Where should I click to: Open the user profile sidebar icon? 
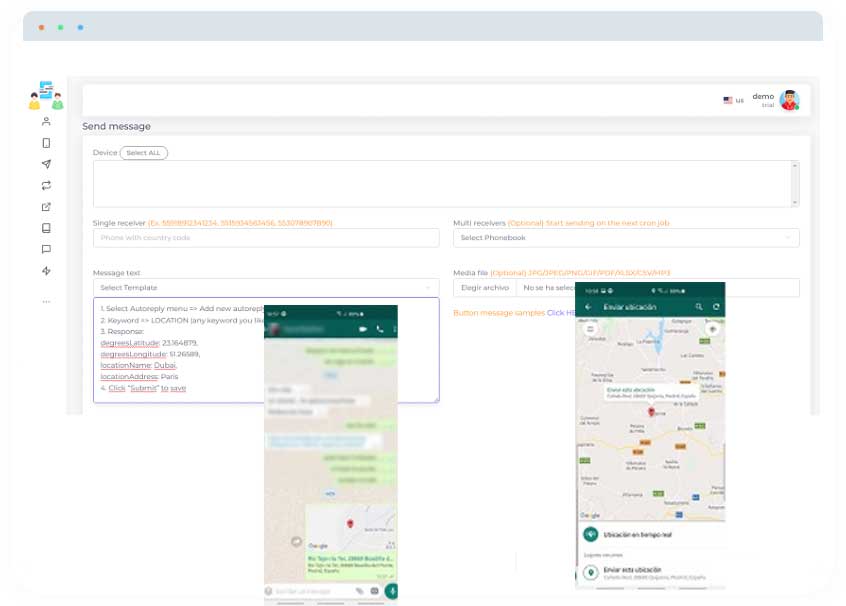click(x=46, y=121)
